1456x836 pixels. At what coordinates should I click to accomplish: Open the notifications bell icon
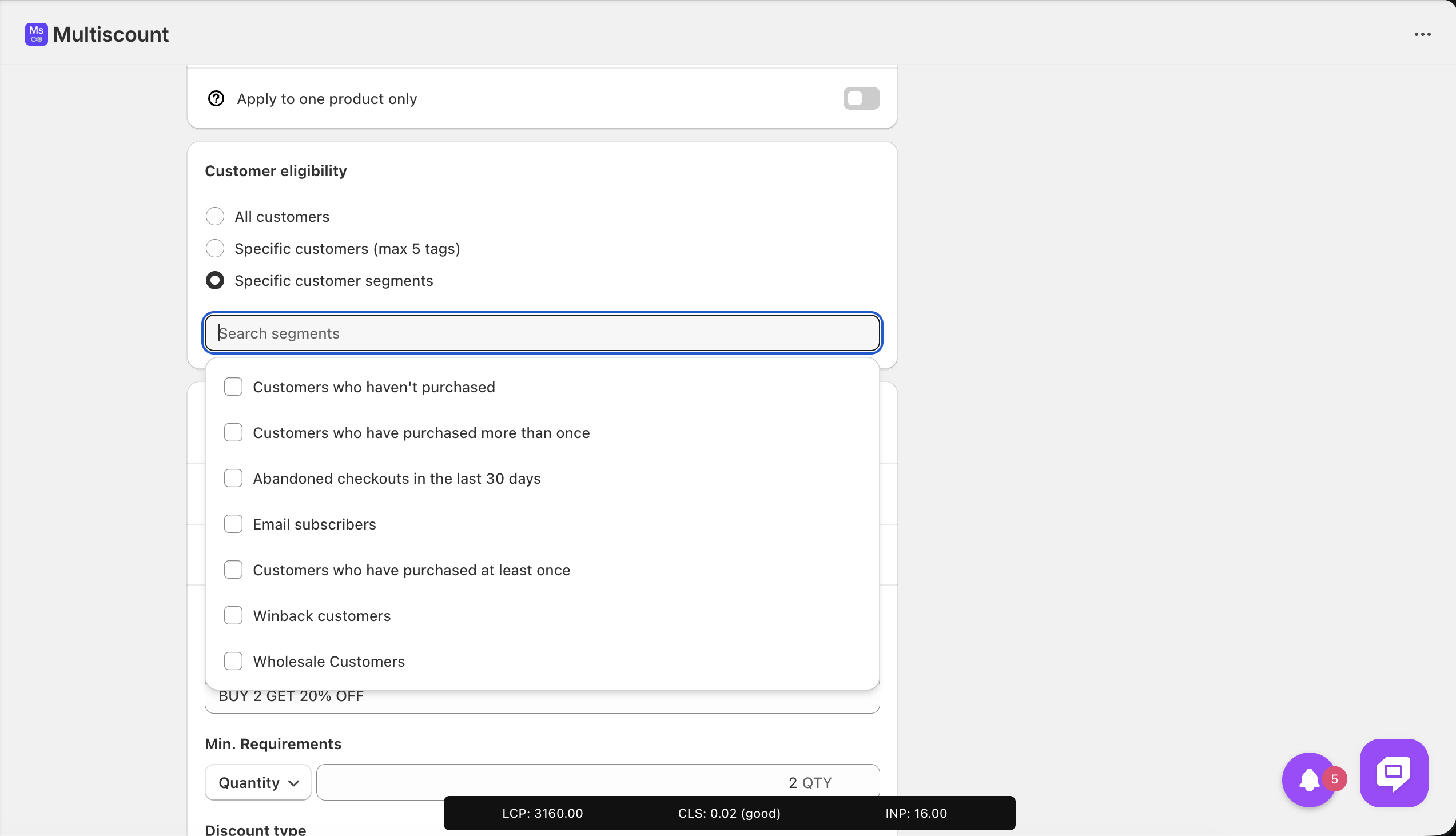[1308, 780]
